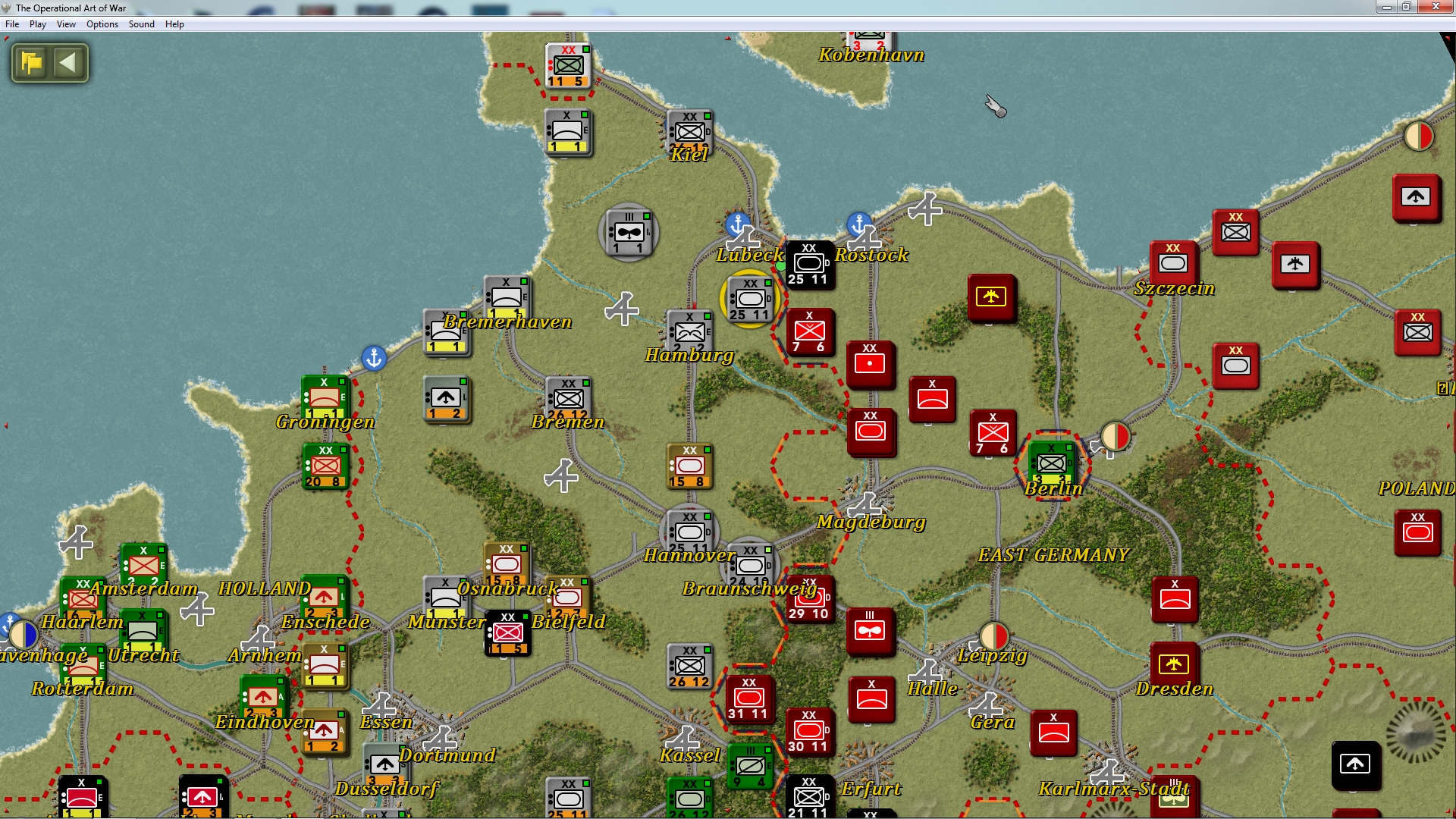The height and width of the screenshot is (819, 1456).
Task: Select the red helicopter unit north of Berlin
Action: coord(991,297)
